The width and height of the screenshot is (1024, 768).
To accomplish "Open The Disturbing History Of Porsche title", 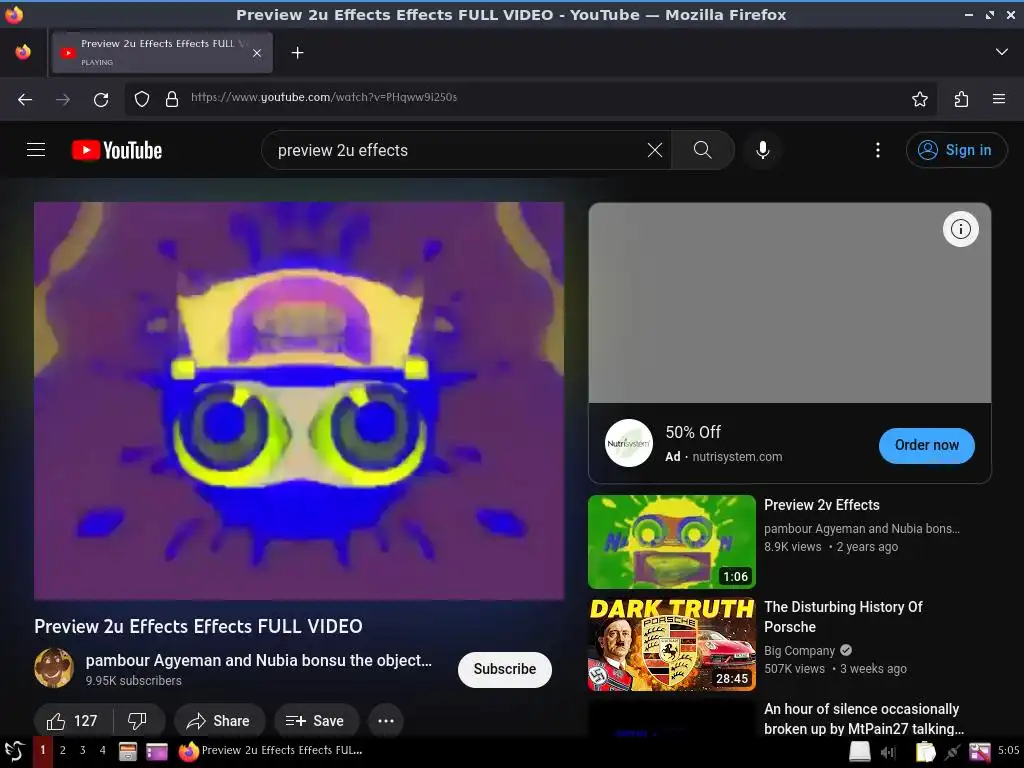I will click(843, 616).
